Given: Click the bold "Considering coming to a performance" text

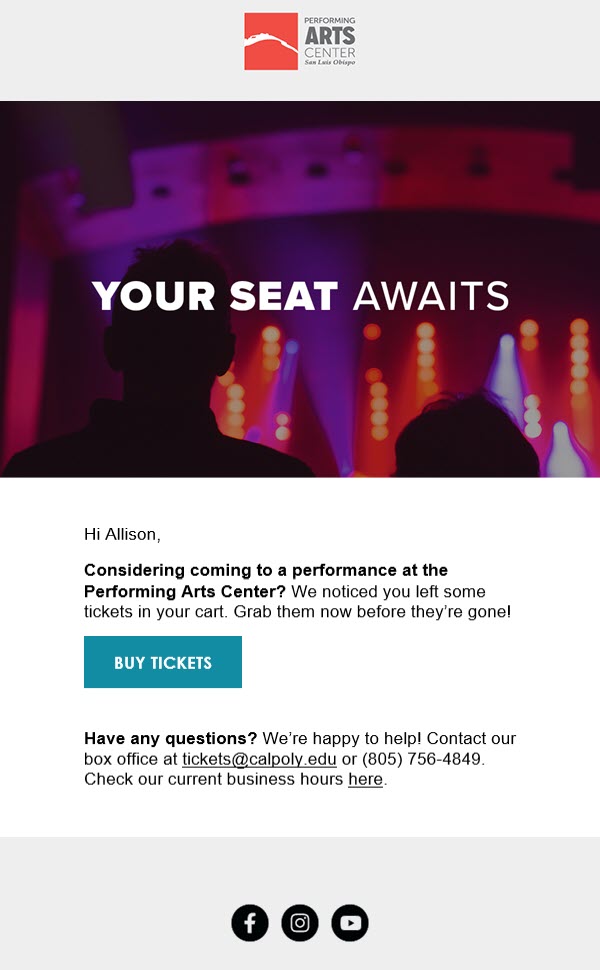Looking at the screenshot, I should [265, 571].
